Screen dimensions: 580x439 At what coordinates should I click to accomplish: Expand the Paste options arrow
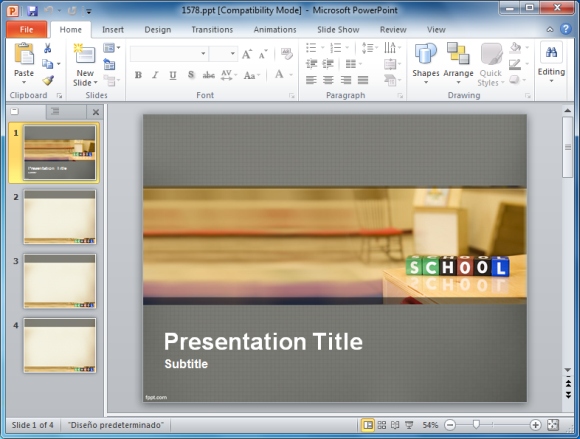(x=24, y=82)
